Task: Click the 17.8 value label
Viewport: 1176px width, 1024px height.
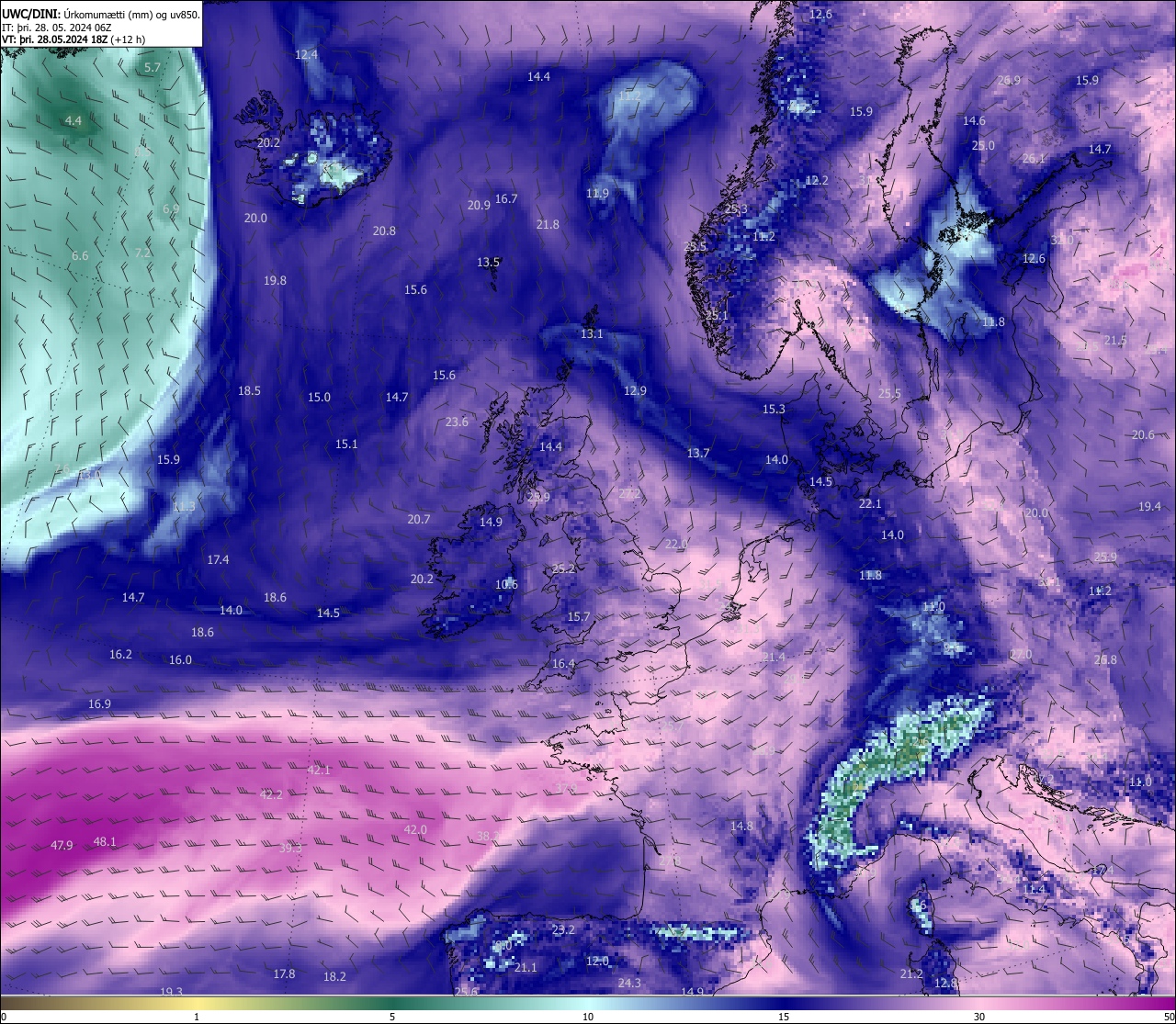Action: tap(284, 973)
